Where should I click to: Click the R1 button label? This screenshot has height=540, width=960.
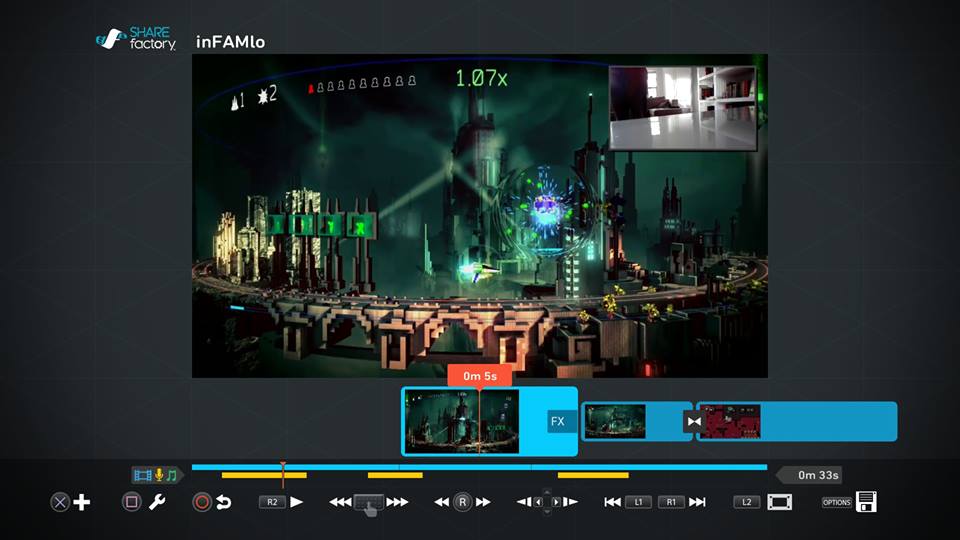tap(671, 502)
